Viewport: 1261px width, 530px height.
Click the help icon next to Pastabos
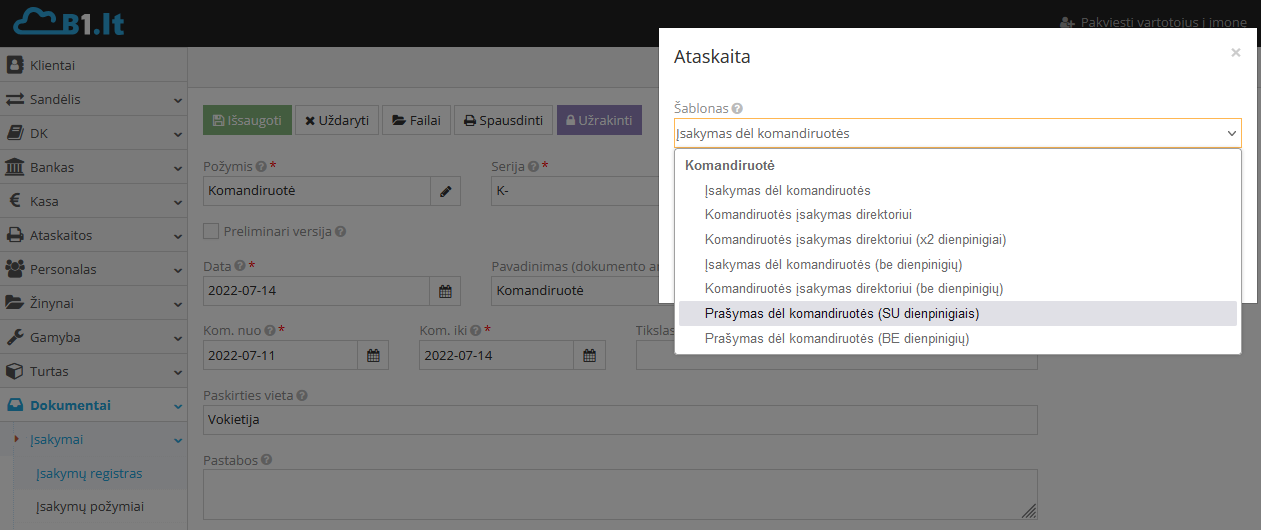[267, 460]
